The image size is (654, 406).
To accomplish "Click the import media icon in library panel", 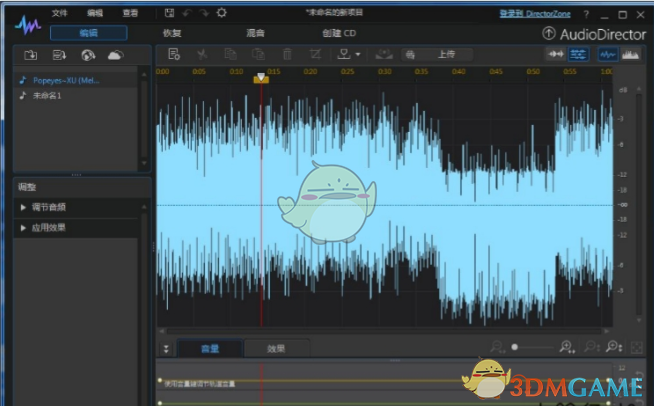I will click(x=30, y=55).
